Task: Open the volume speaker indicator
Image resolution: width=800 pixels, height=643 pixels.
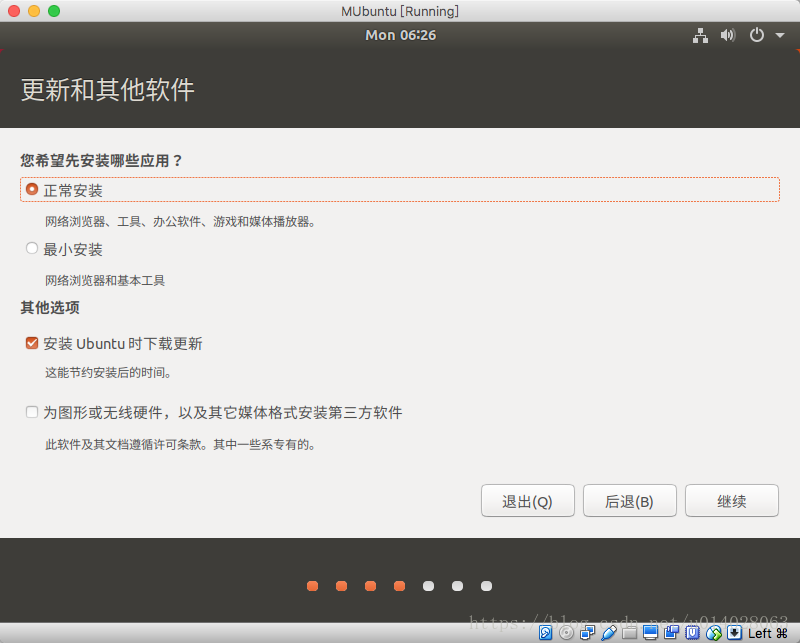Action: (728, 35)
